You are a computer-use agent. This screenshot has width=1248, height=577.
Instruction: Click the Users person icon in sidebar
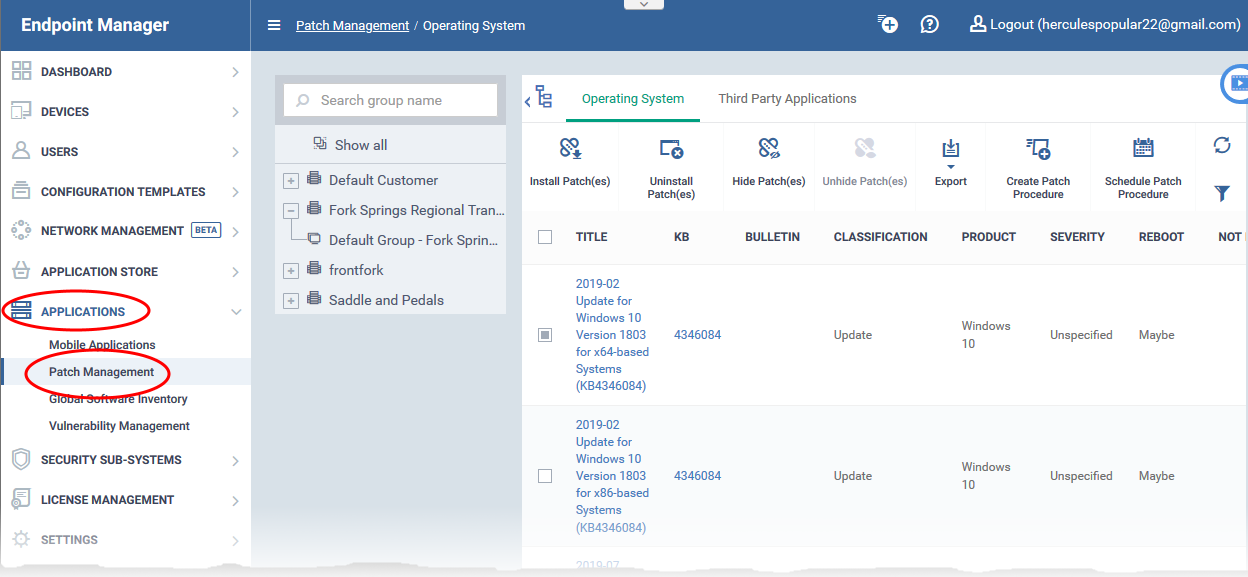[x=21, y=151]
